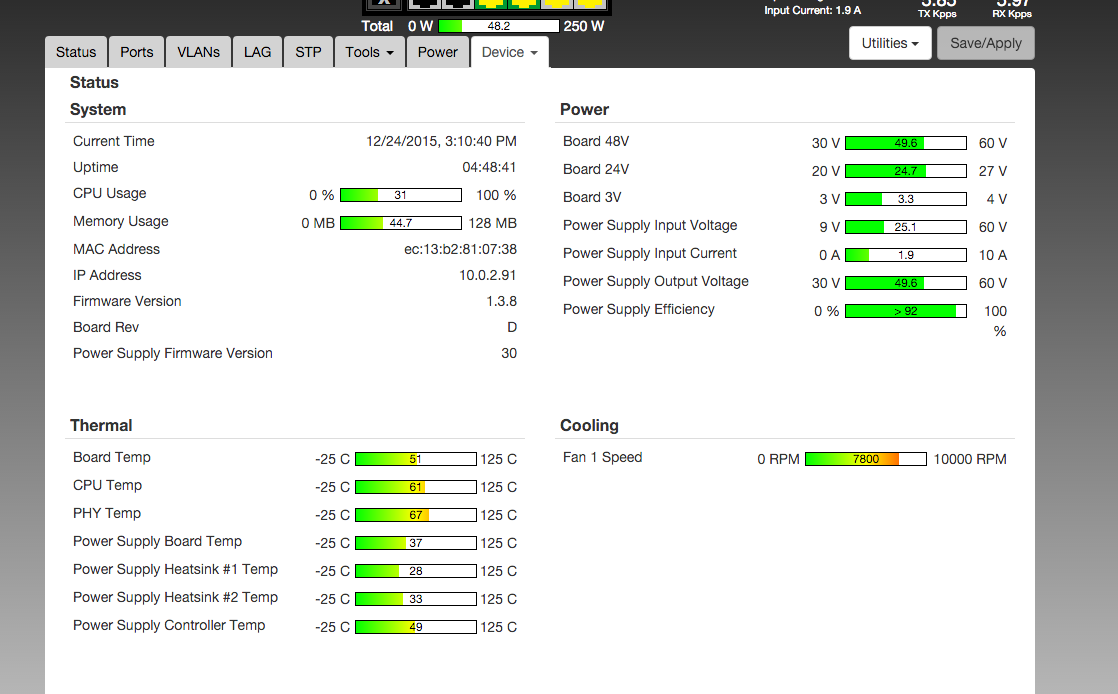
Task: Click the firmware version value 1.3.8
Action: 501,301
